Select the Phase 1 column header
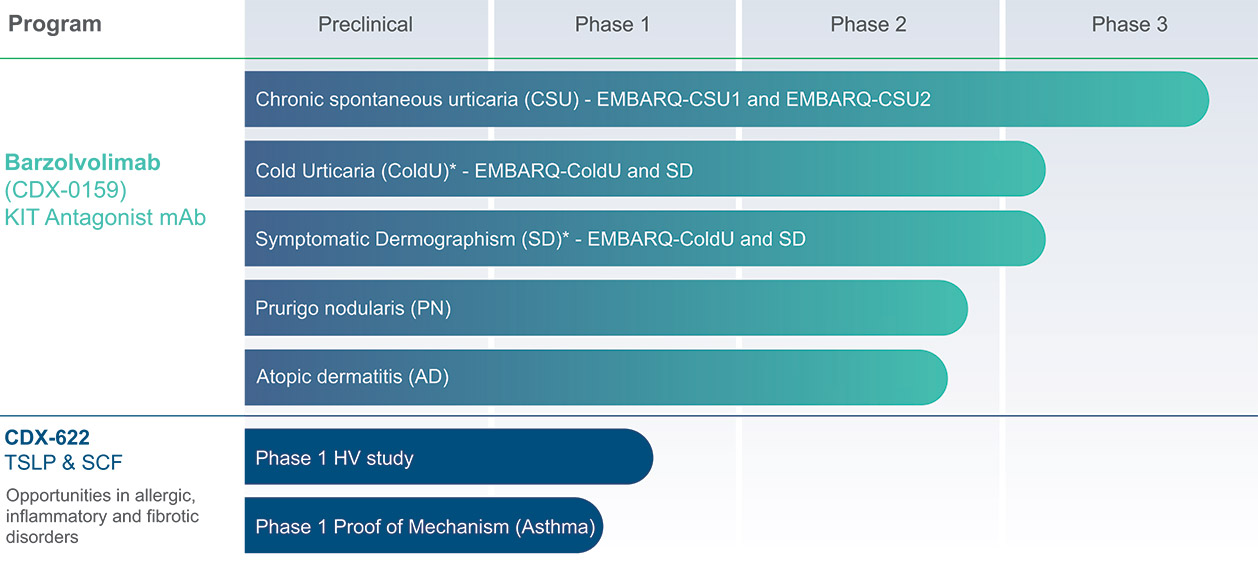This screenshot has width=1258, height=567. tap(613, 24)
